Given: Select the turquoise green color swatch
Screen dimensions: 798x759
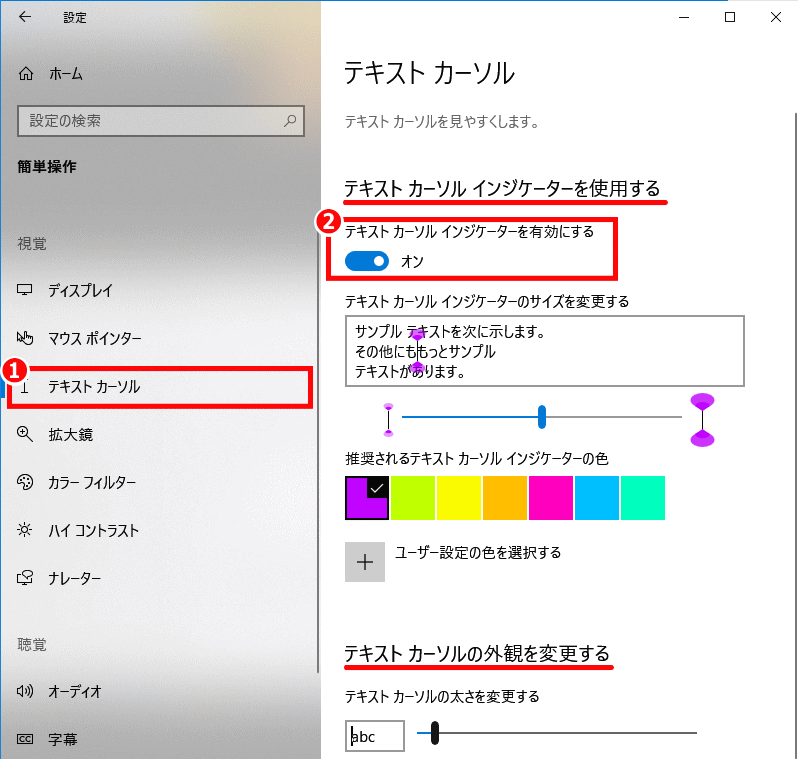Looking at the screenshot, I should pyautogui.click(x=643, y=498).
